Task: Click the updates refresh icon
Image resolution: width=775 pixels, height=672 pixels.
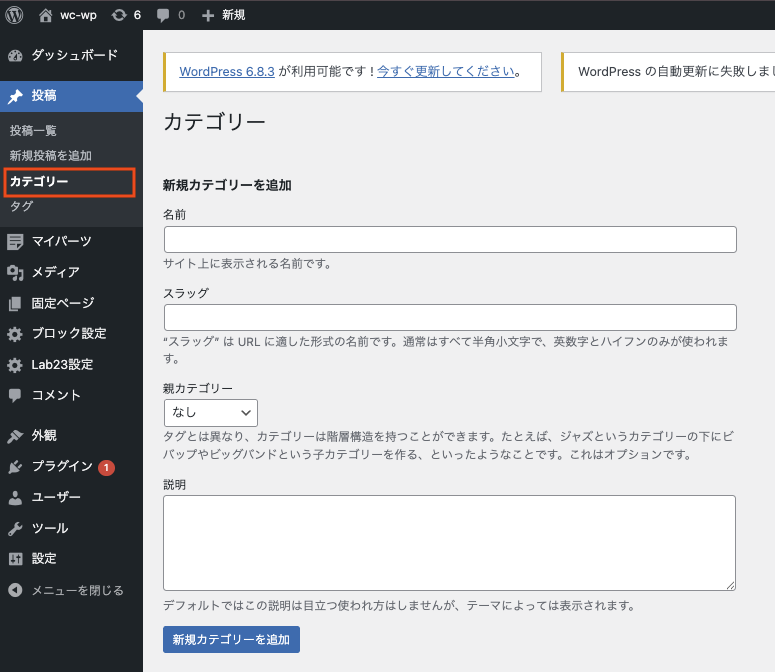Action: pyautogui.click(x=120, y=15)
